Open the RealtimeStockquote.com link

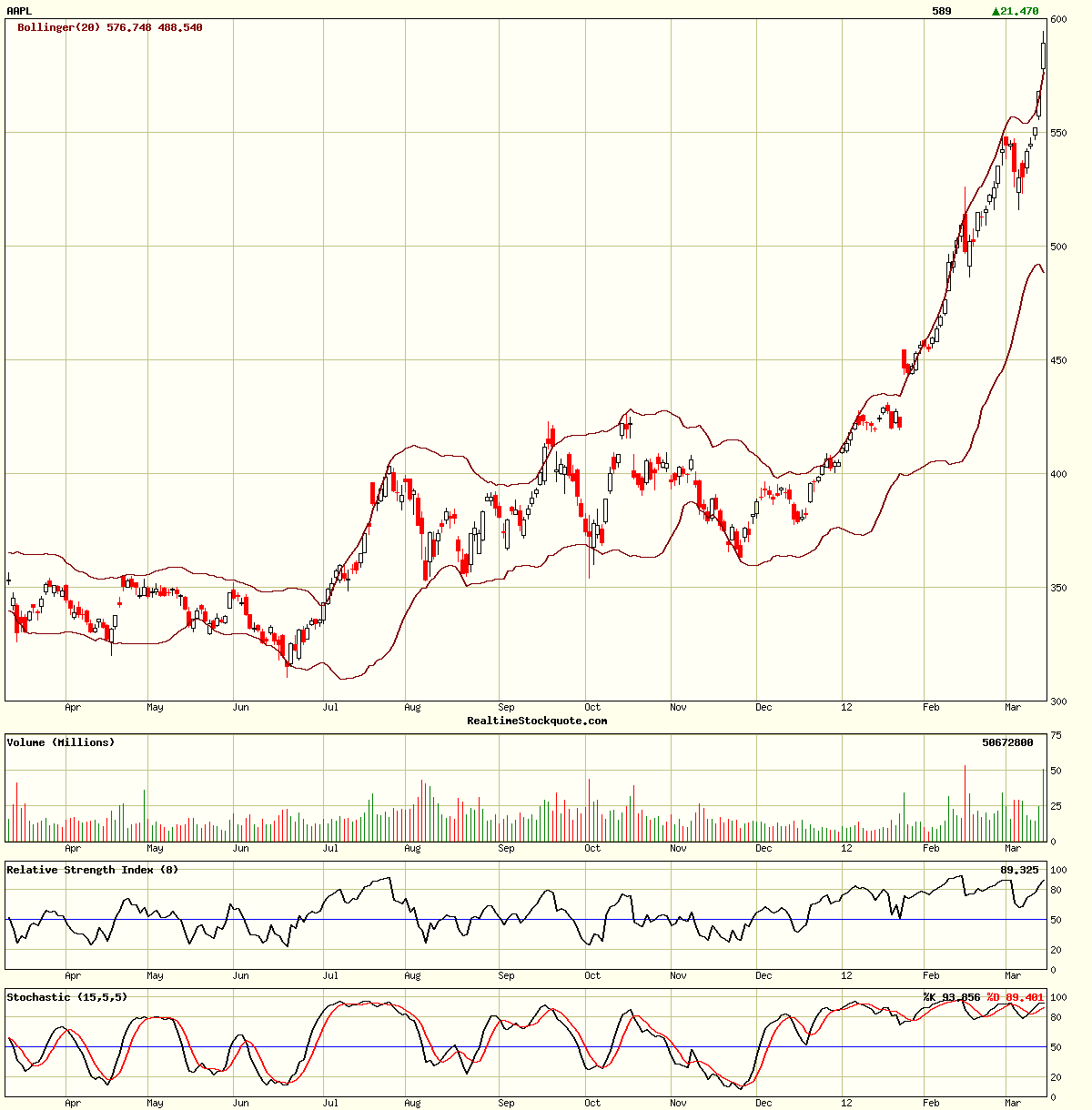[x=537, y=720]
